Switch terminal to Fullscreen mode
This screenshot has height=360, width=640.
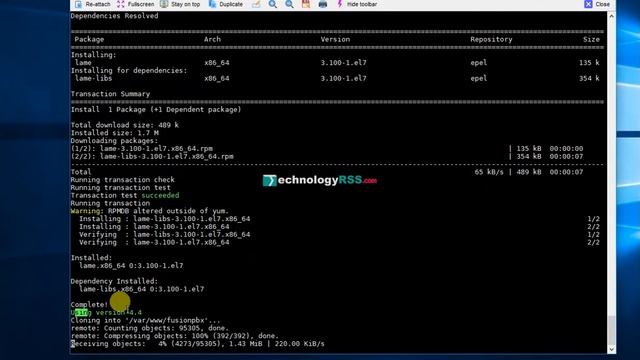pos(136,4)
